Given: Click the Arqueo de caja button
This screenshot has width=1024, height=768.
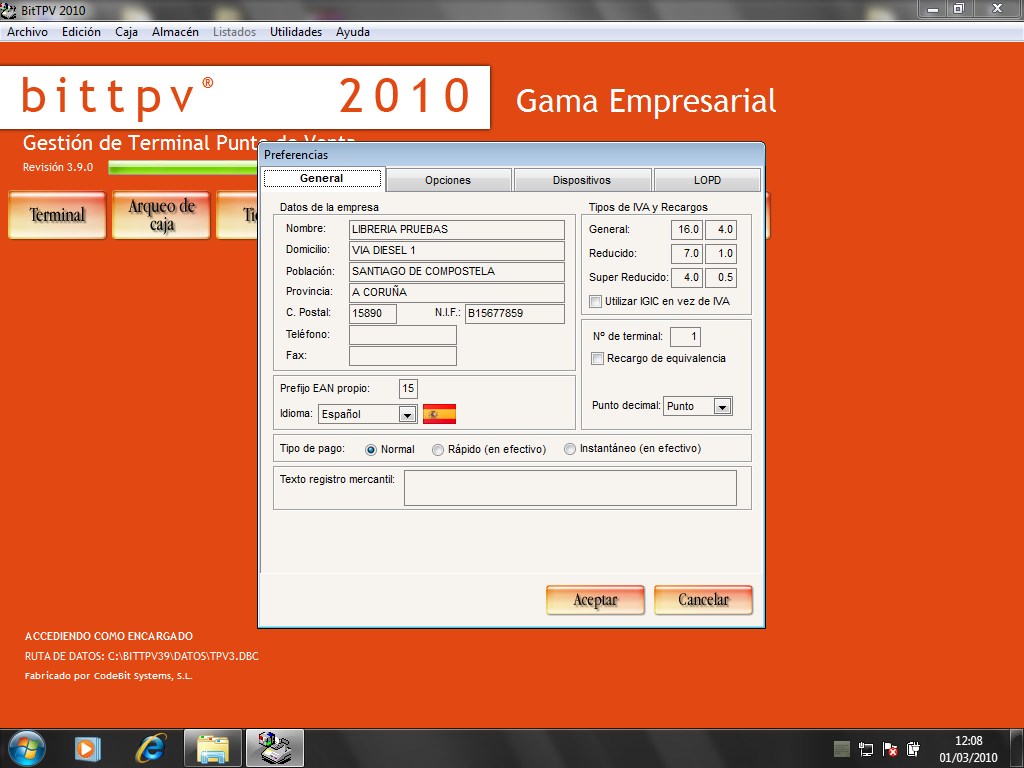Looking at the screenshot, I should click(161, 215).
